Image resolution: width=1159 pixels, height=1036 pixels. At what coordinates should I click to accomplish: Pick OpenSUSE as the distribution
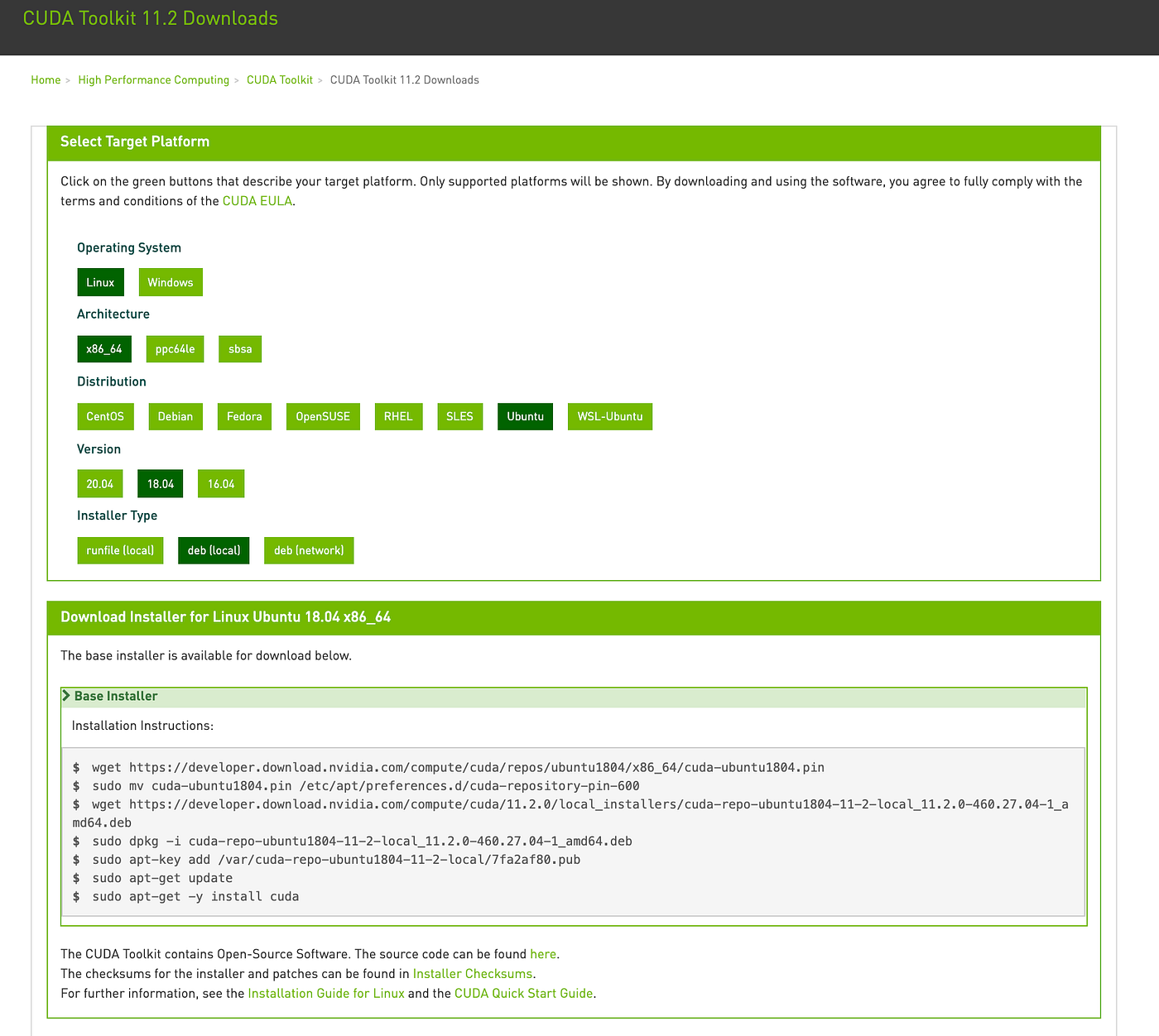click(x=323, y=416)
